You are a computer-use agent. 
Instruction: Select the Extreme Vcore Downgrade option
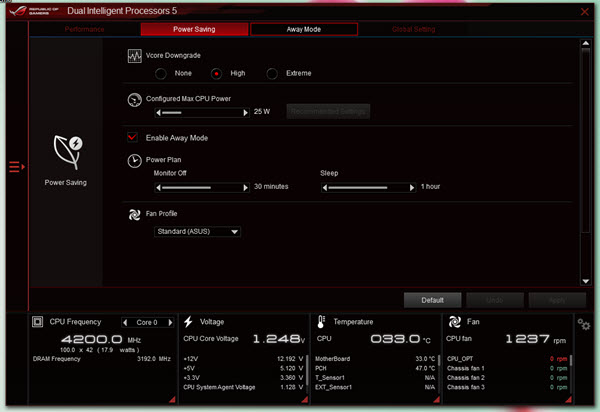point(272,73)
